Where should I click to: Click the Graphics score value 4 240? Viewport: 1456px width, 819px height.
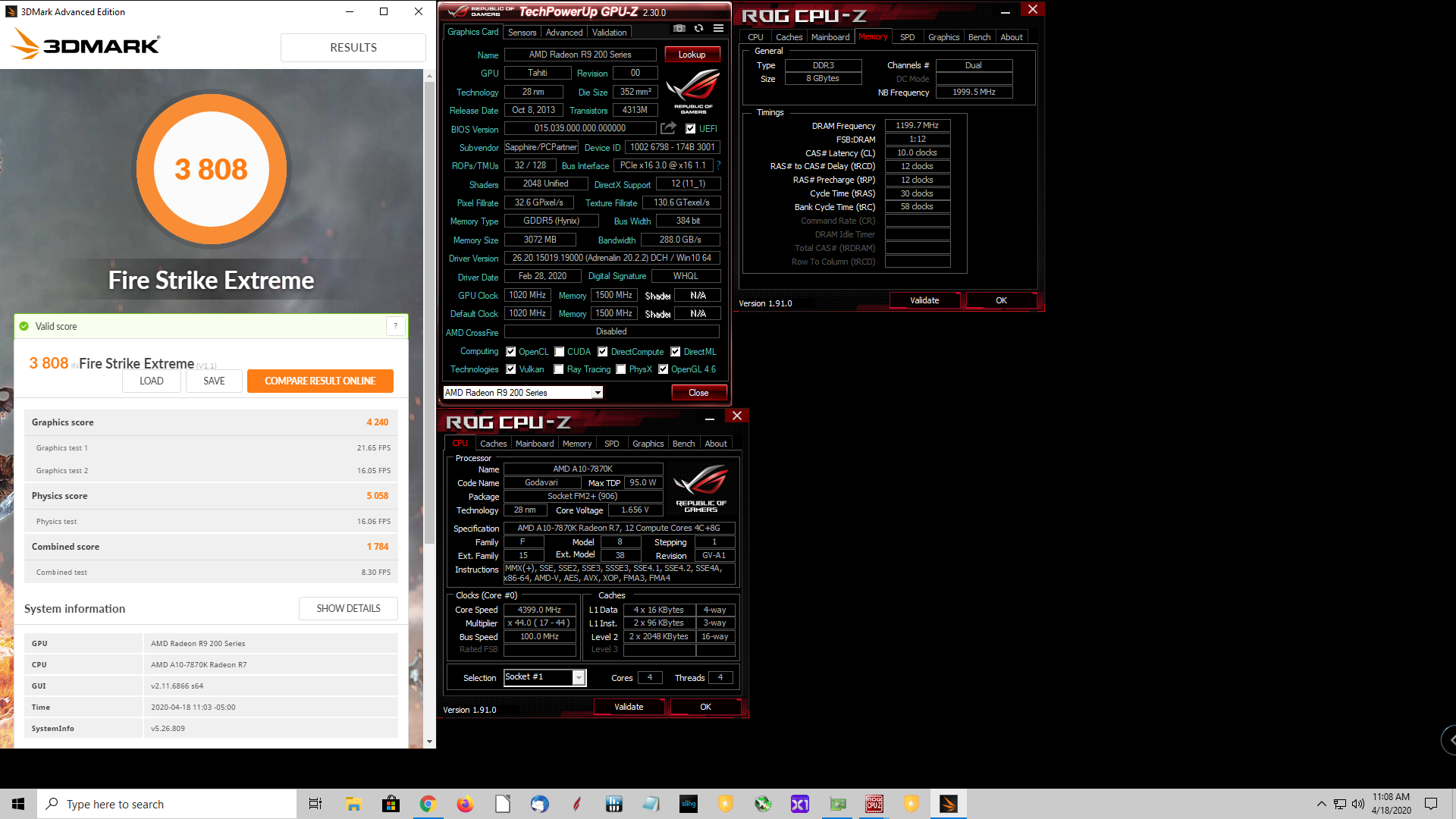(x=377, y=422)
